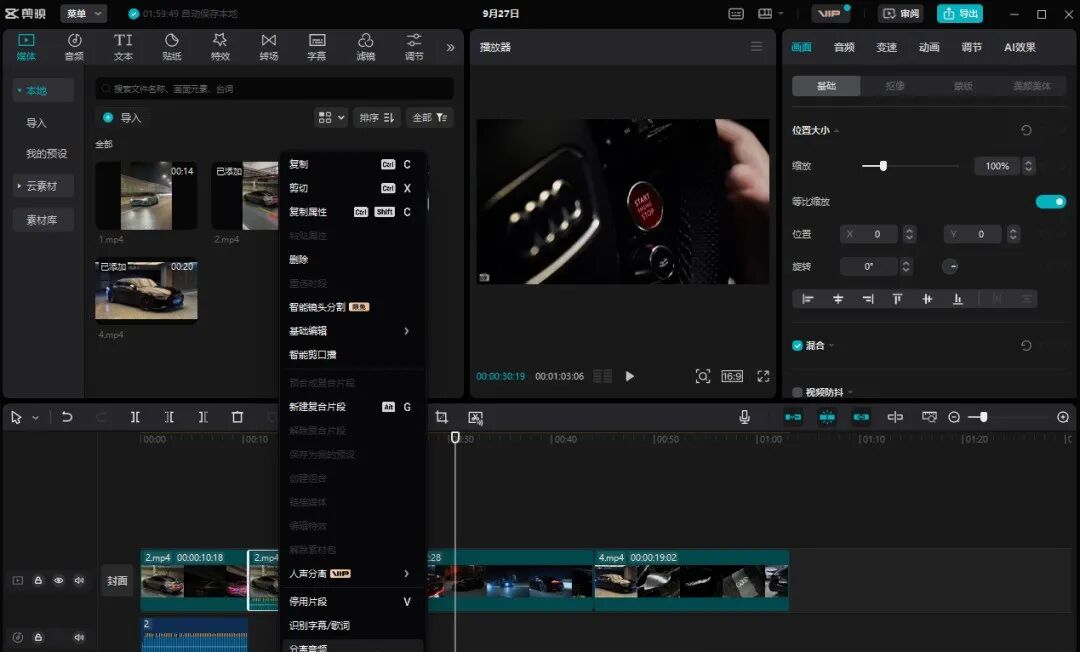Click the 缩放 scale slider handle
The height and width of the screenshot is (652, 1080).
(883, 166)
